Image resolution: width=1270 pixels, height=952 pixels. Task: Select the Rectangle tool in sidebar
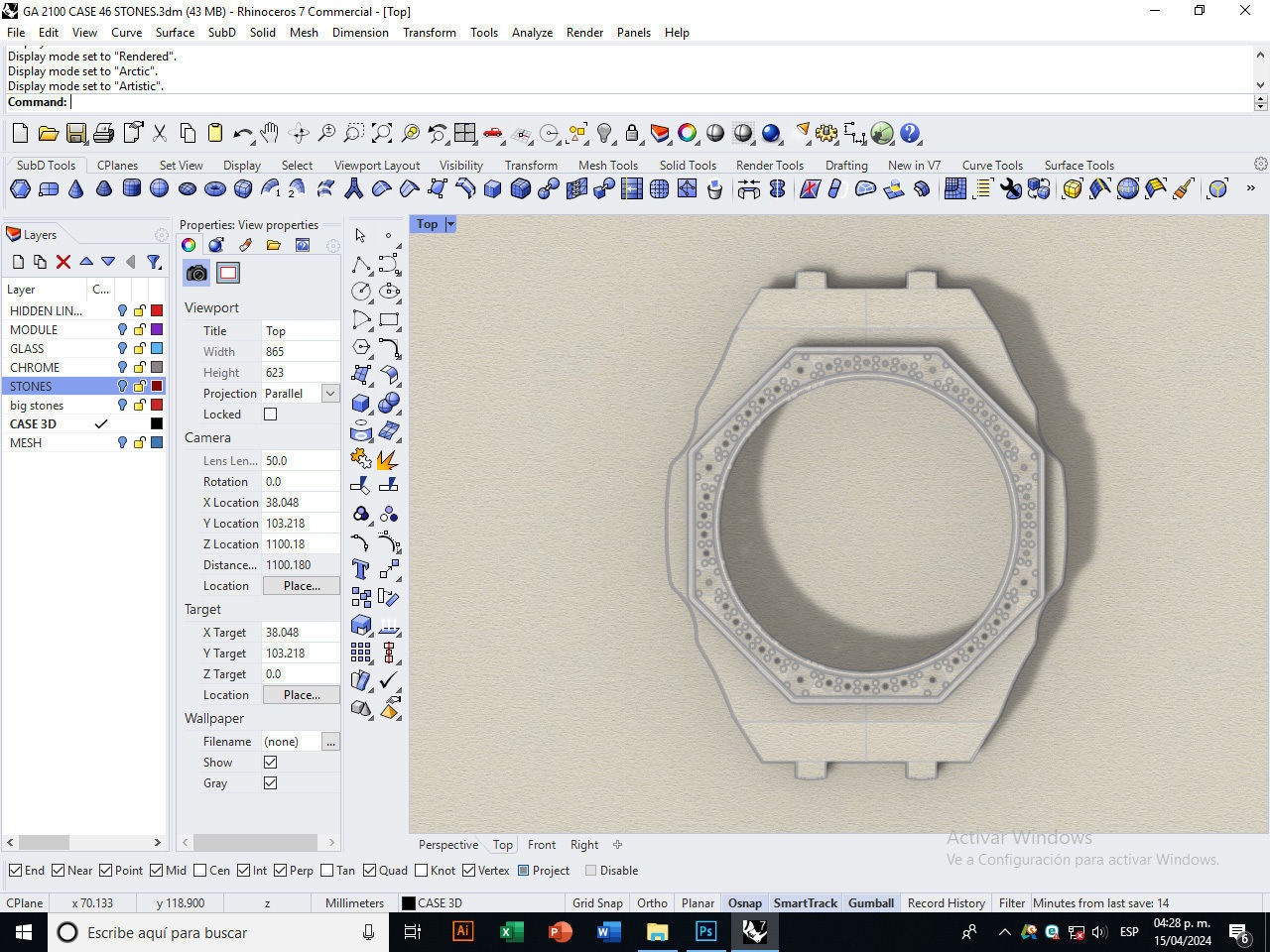tap(389, 319)
